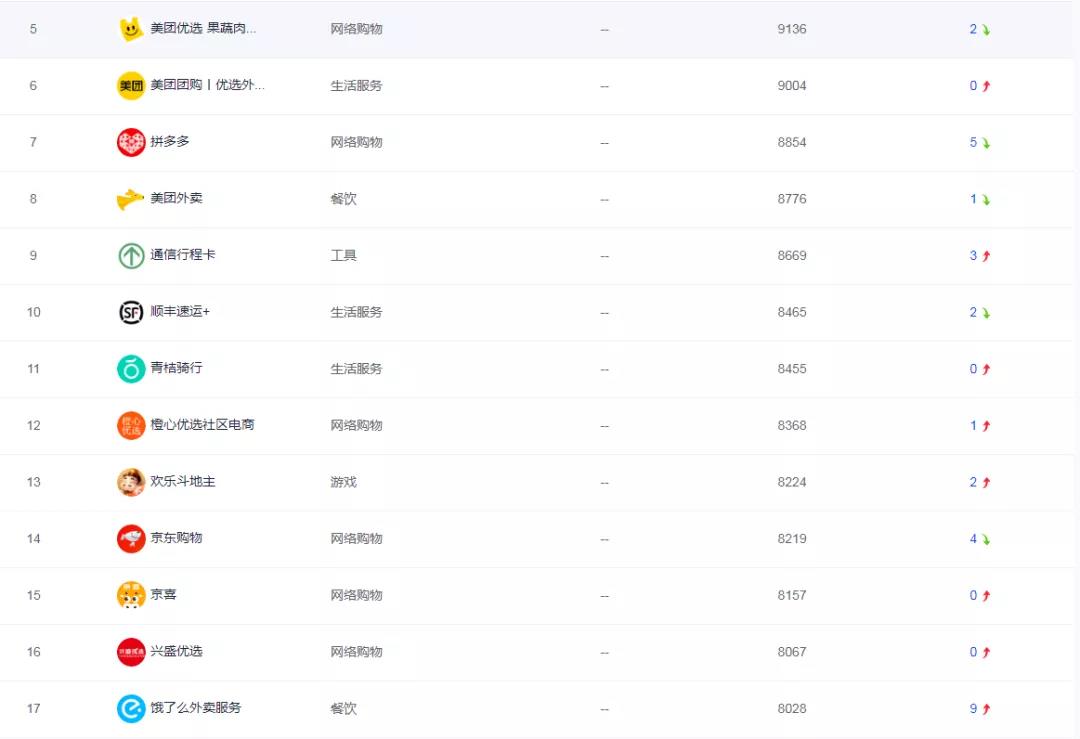Open the 橙心优选社区电商 name link
This screenshot has height=739, width=1080.
point(202,425)
